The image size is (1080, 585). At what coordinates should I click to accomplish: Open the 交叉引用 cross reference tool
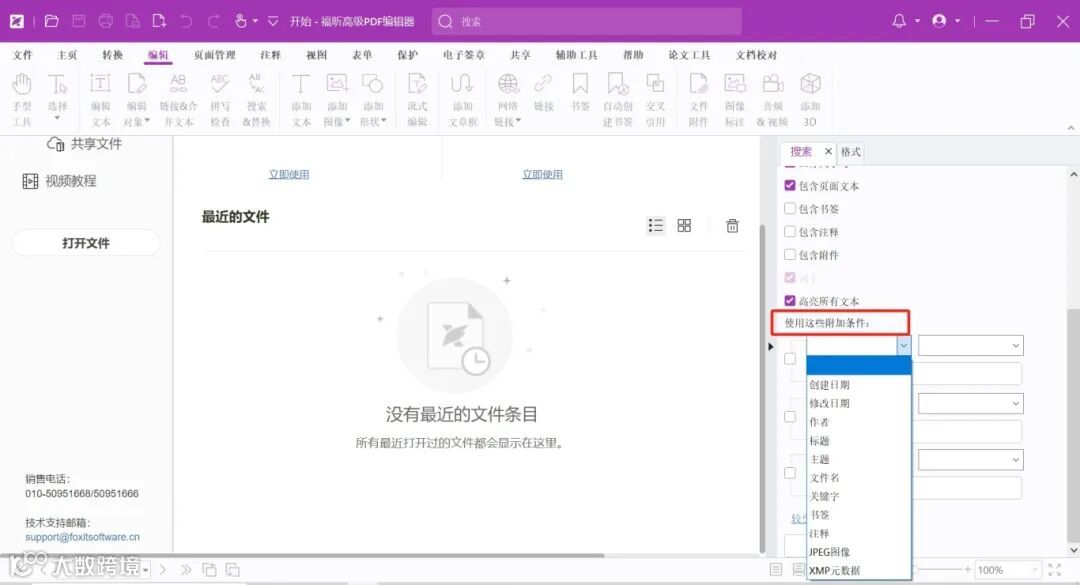655,100
